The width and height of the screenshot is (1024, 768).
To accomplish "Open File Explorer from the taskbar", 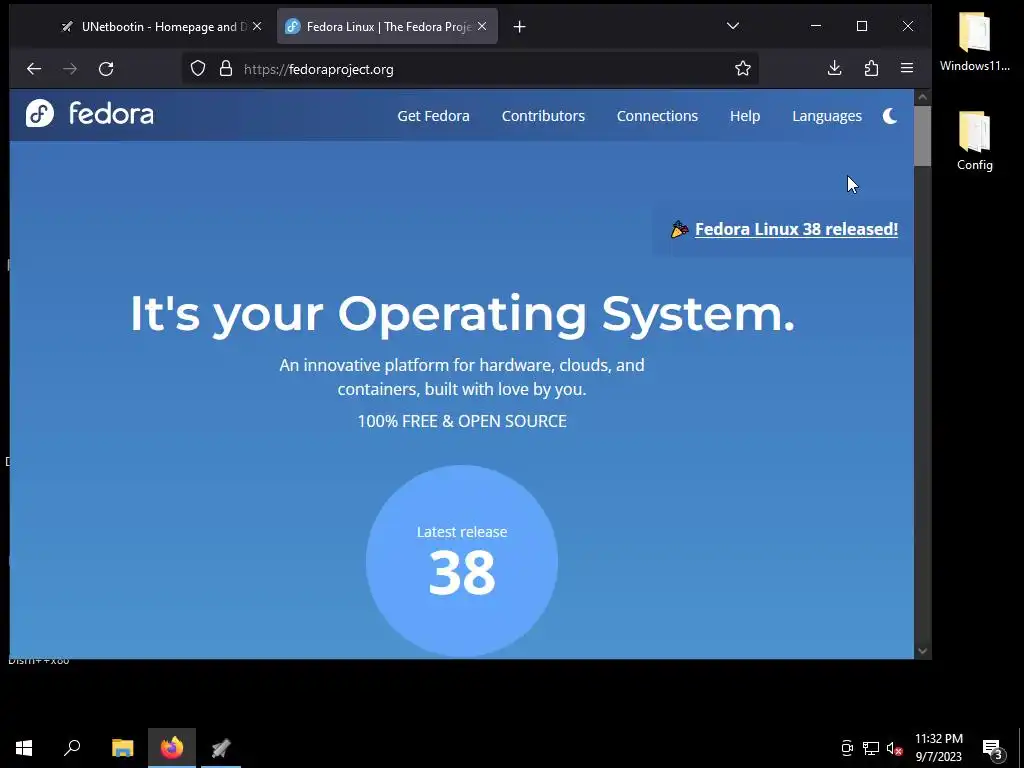I will click(122, 748).
